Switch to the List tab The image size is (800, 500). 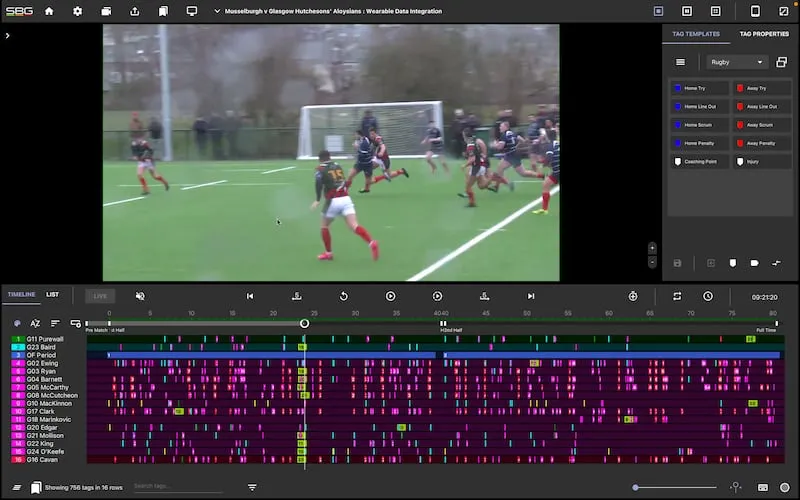(x=53, y=295)
